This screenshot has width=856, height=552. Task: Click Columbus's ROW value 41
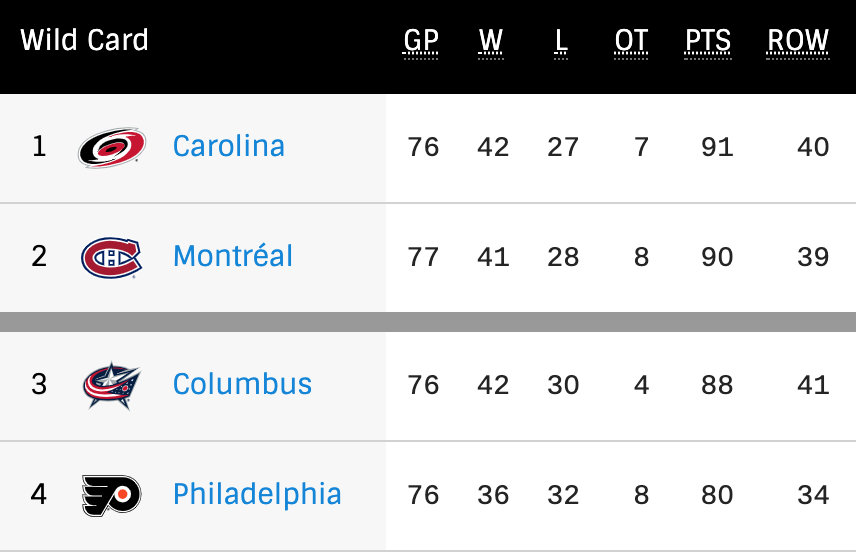coord(813,385)
